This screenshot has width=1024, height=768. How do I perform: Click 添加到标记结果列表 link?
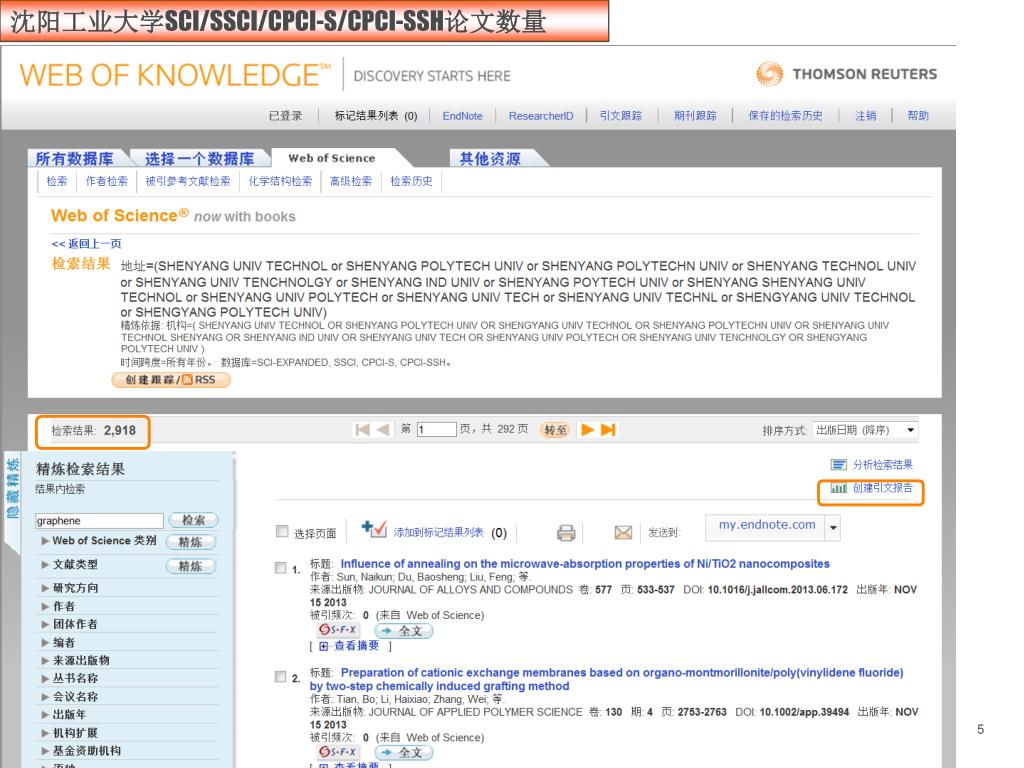pyautogui.click(x=438, y=532)
